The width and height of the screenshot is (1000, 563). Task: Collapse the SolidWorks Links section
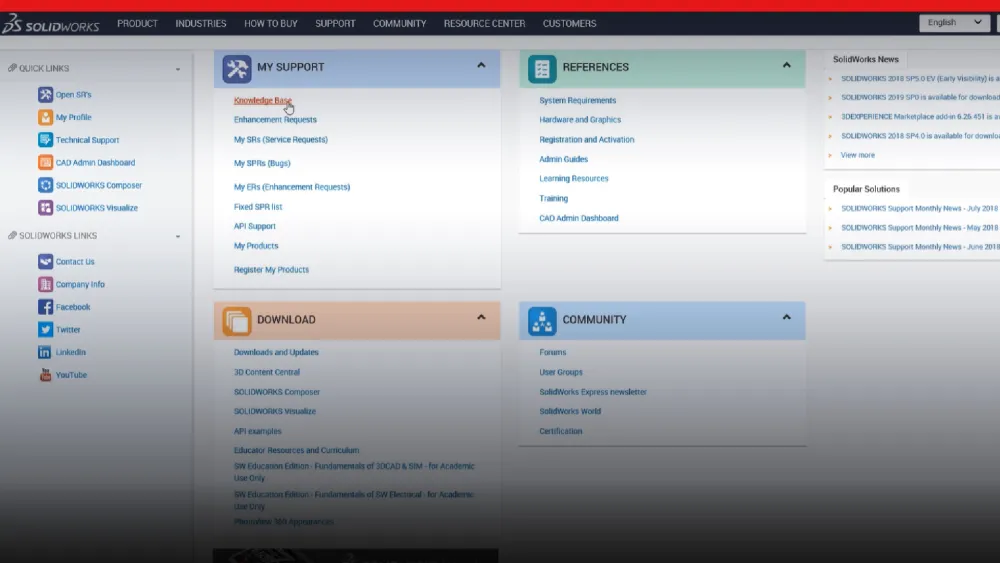(x=178, y=237)
